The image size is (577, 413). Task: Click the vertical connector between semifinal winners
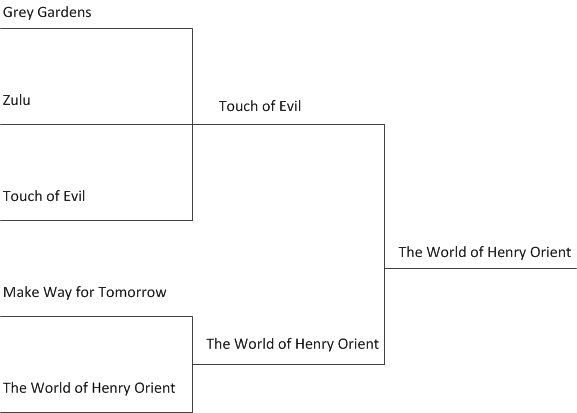click(385, 244)
